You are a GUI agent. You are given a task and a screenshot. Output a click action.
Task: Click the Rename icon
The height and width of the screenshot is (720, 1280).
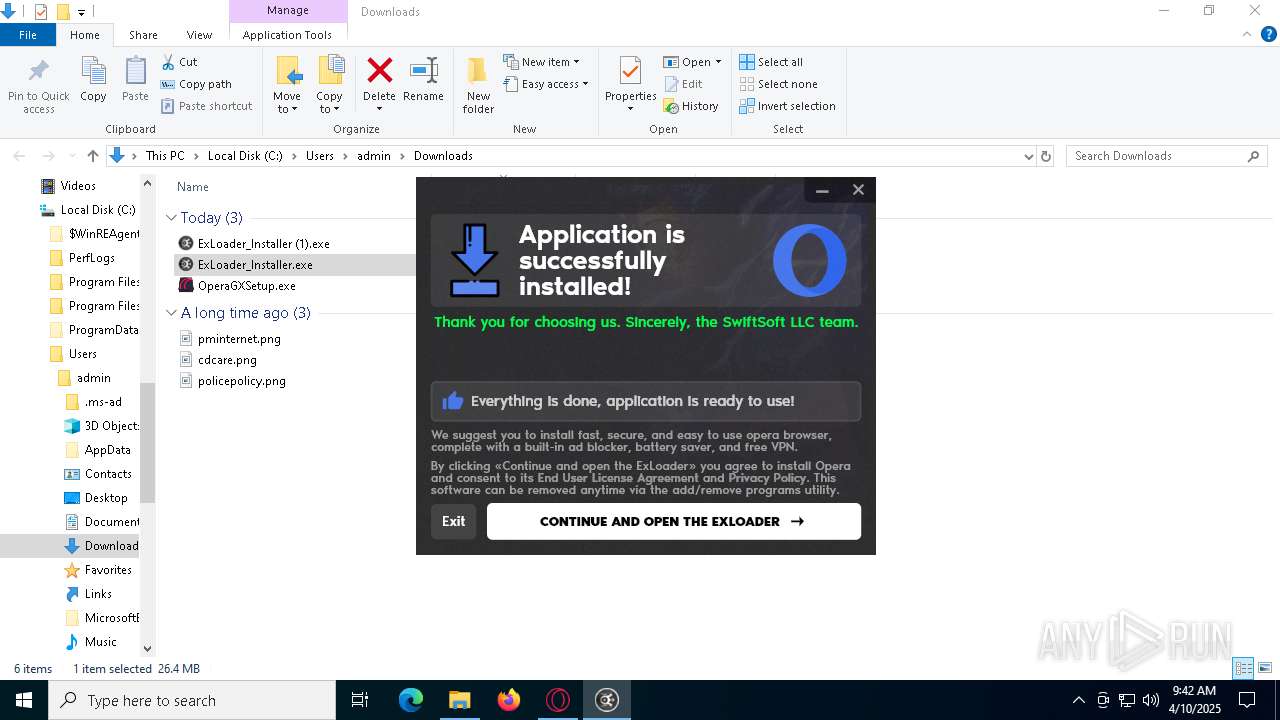[423, 70]
